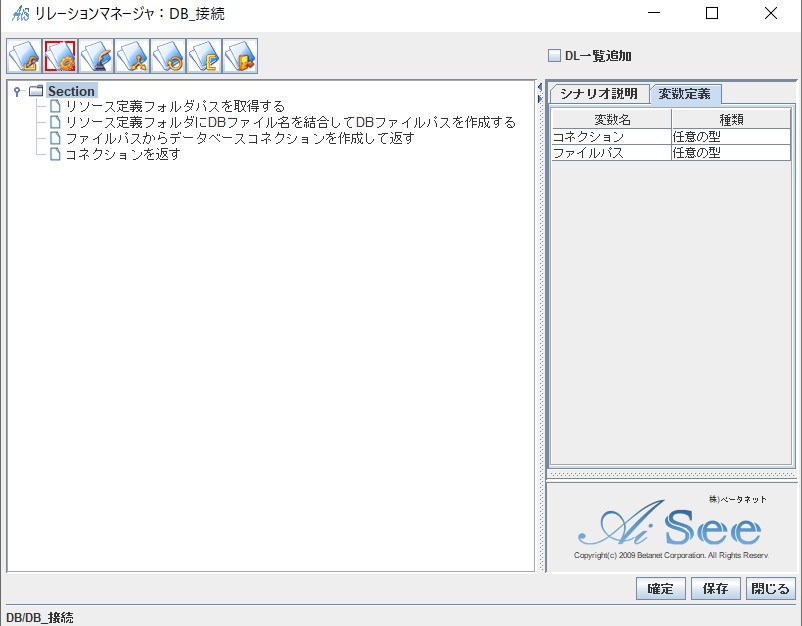Select the 変数定義 tab

pos(685,94)
